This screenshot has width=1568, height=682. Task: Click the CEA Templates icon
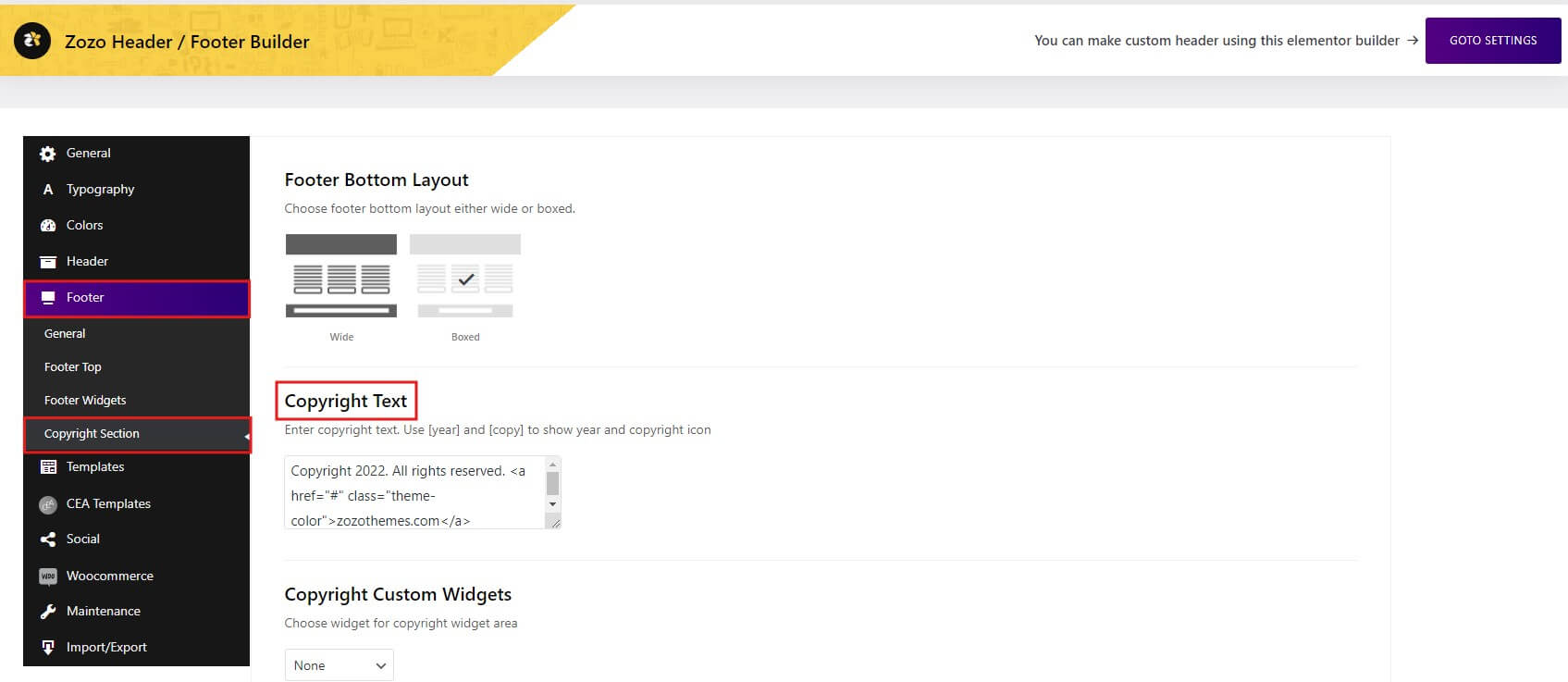48,504
